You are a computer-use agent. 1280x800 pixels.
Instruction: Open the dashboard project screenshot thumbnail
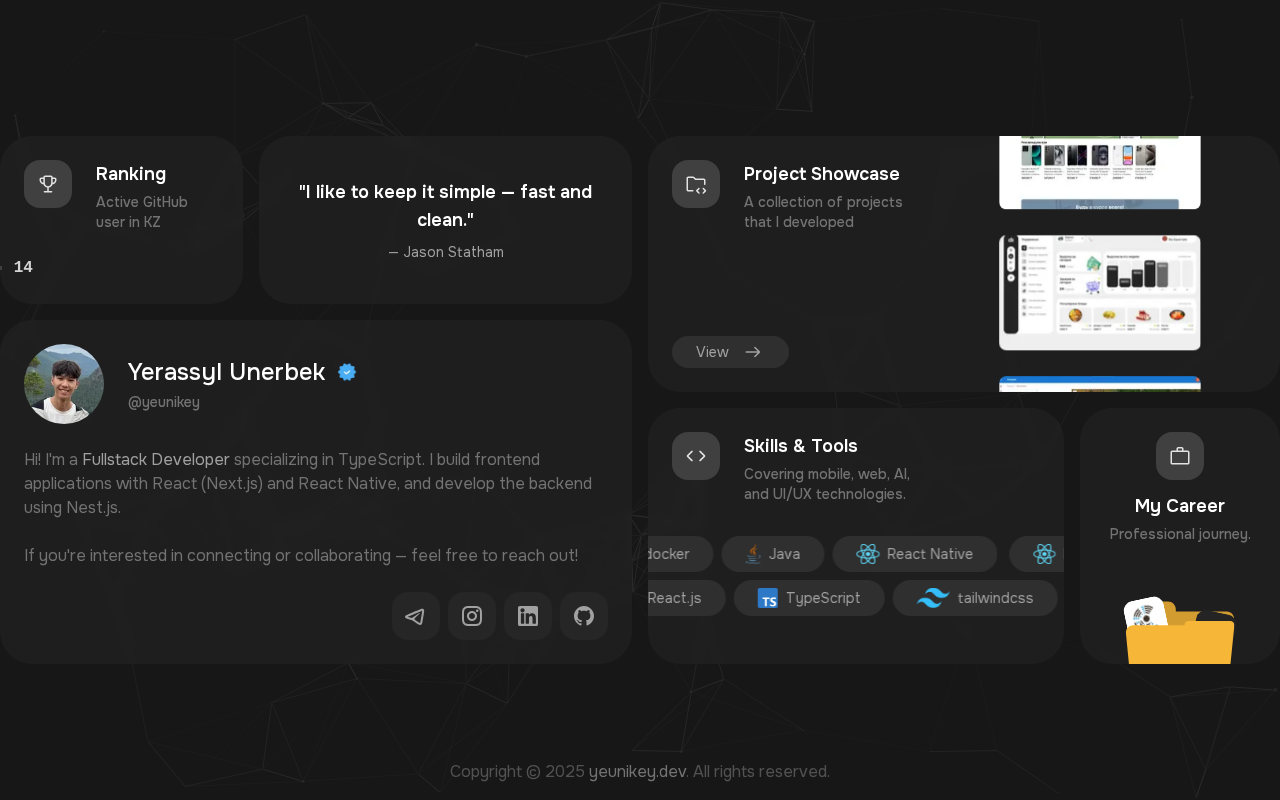tap(1100, 293)
